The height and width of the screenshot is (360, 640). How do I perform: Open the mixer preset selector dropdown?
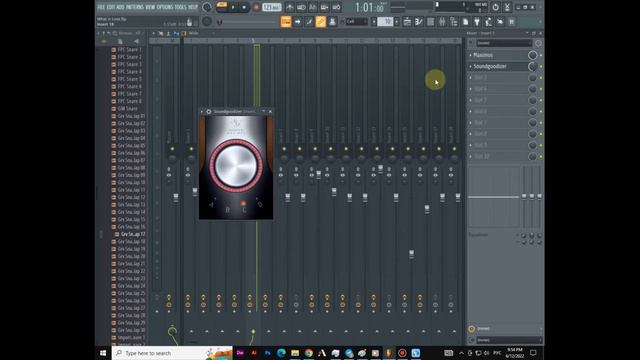click(x=504, y=43)
